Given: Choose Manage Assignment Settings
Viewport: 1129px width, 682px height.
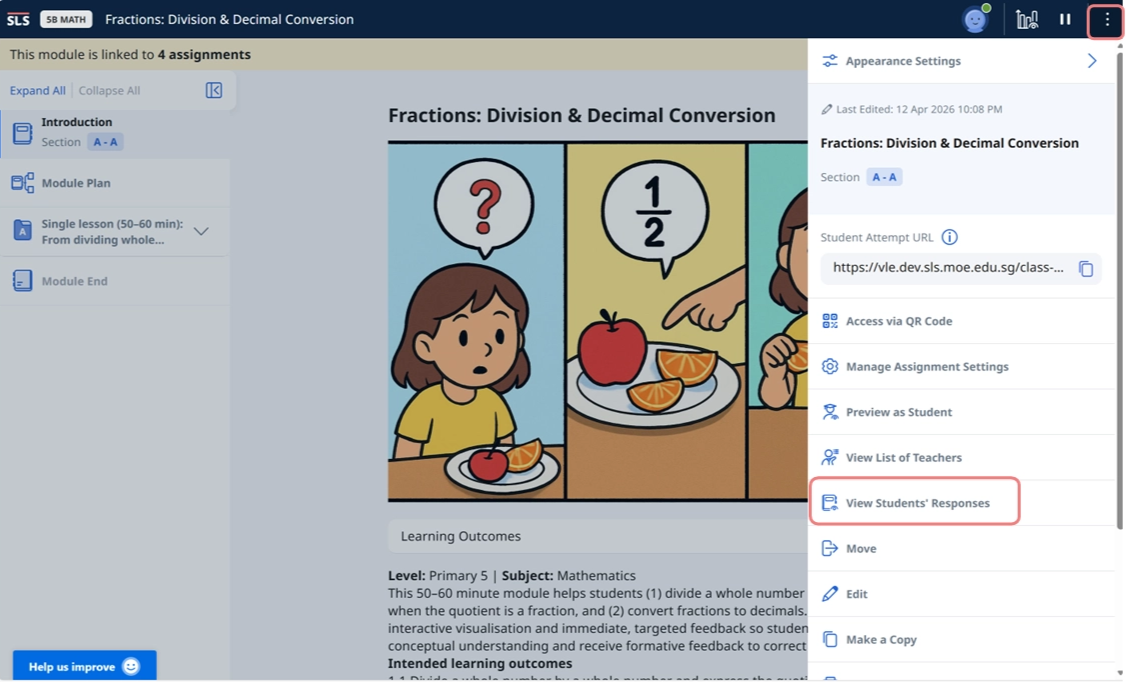Looking at the screenshot, I should 961,366.
